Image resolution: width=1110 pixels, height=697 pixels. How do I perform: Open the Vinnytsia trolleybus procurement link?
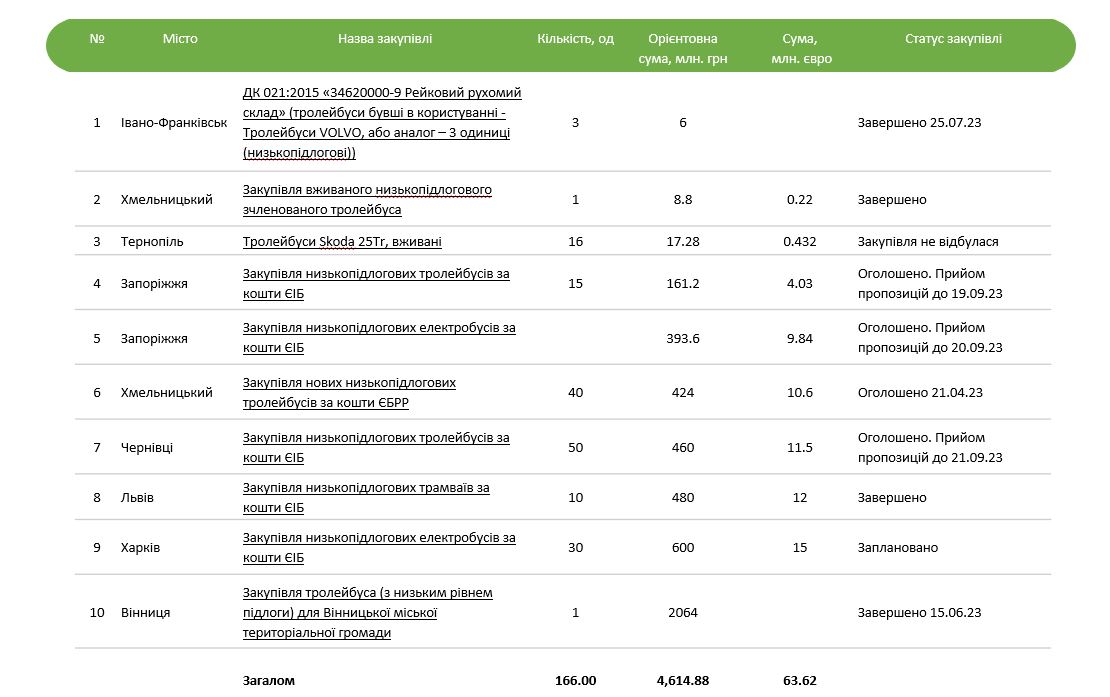click(367, 612)
